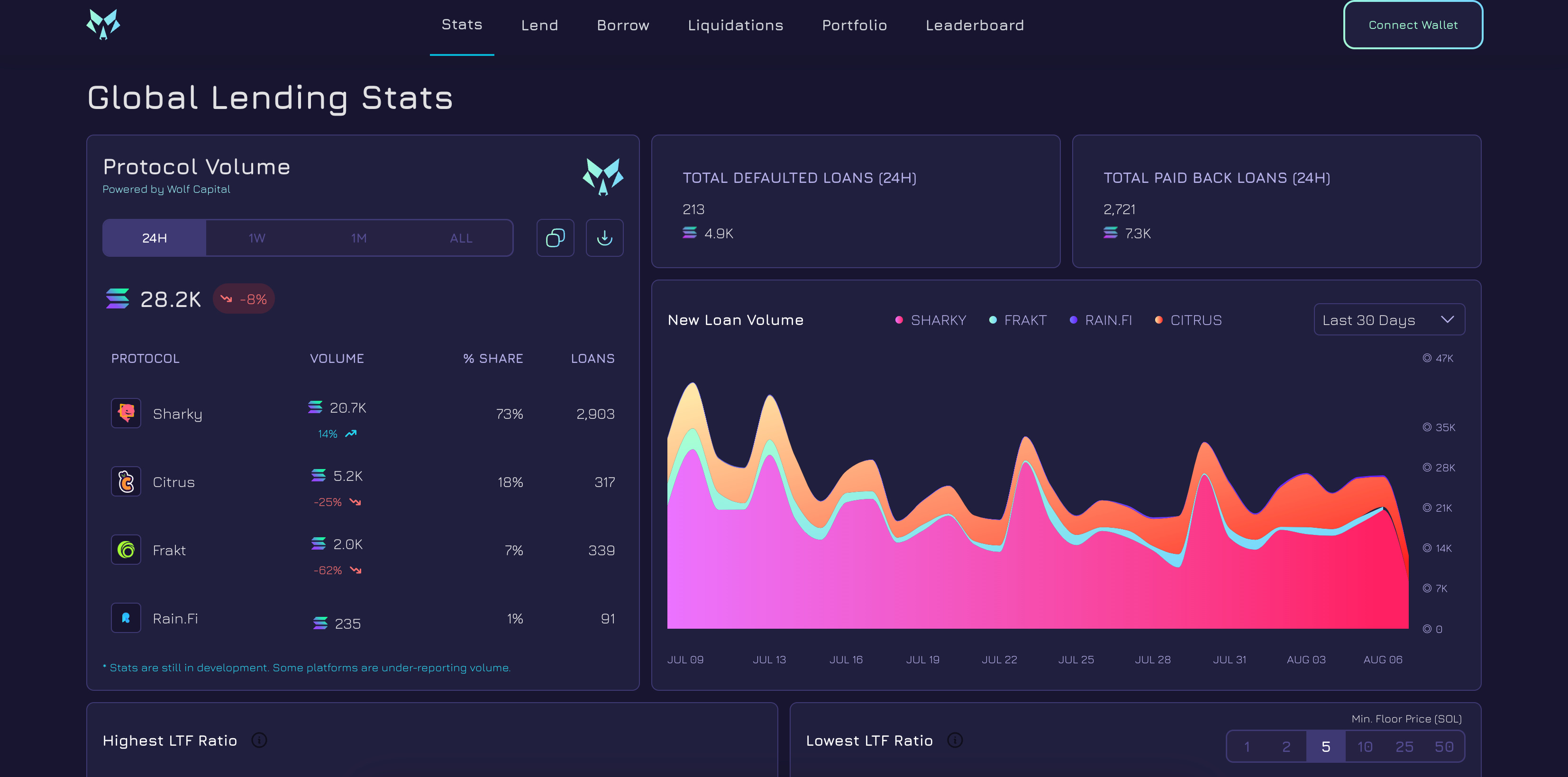Screen dimensions: 1568x777
Task: Click the copy icon in Protocol Volume
Action: pos(555,238)
